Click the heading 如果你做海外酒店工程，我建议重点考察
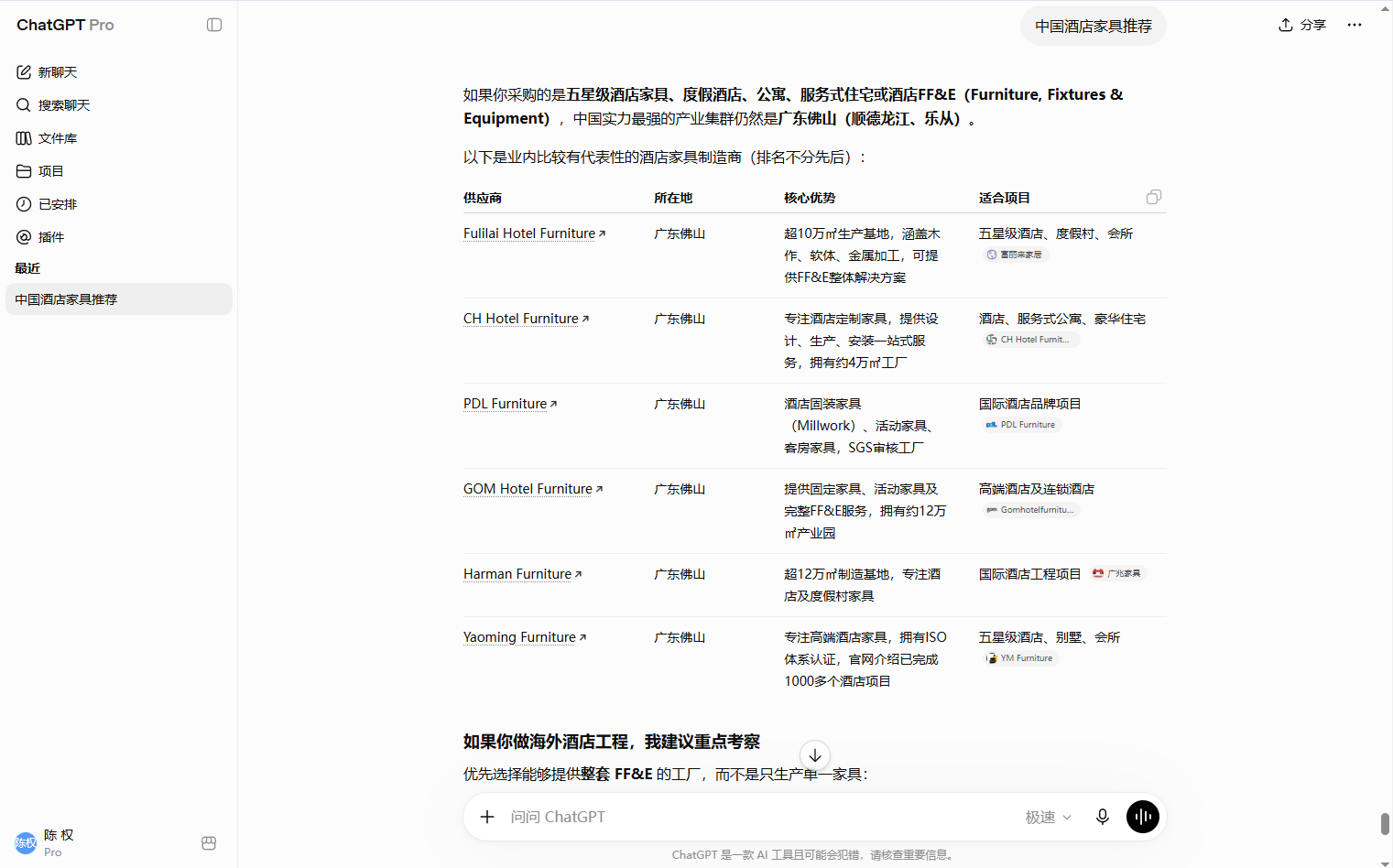 click(612, 742)
